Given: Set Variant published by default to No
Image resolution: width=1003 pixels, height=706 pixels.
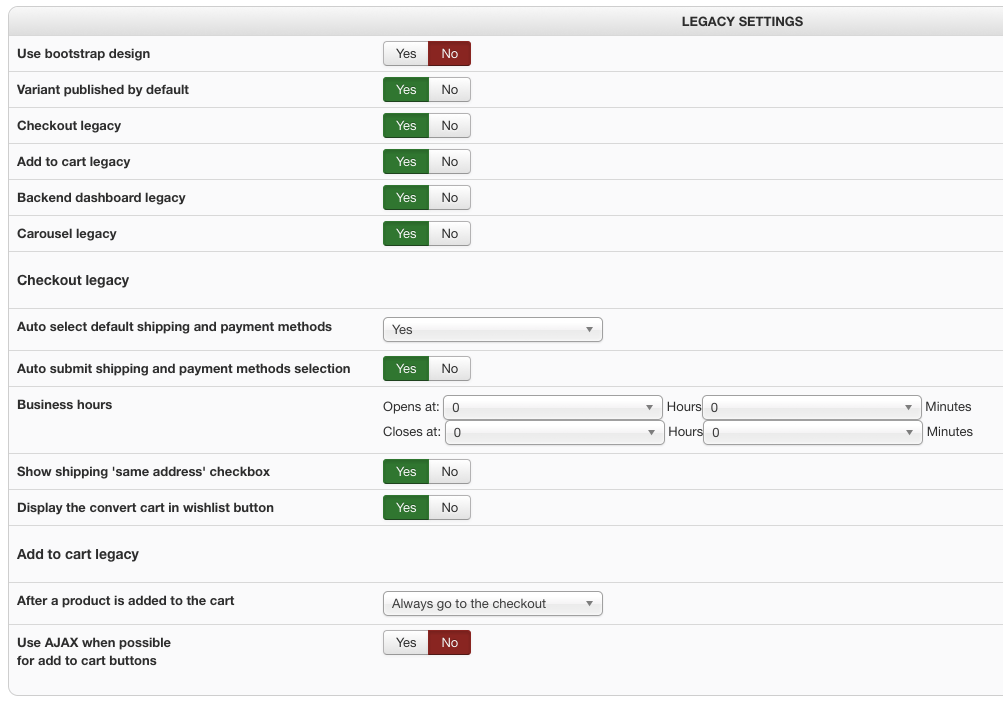Looking at the screenshot, I should tap(450, 90).
